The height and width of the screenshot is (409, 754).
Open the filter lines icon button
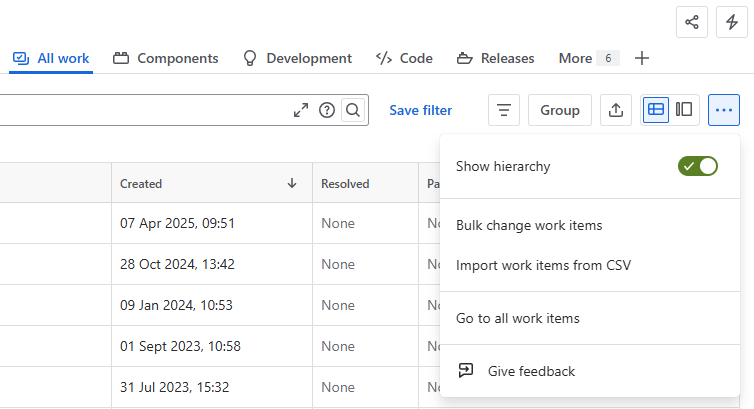pyautogui.click(x=503, y=110)
